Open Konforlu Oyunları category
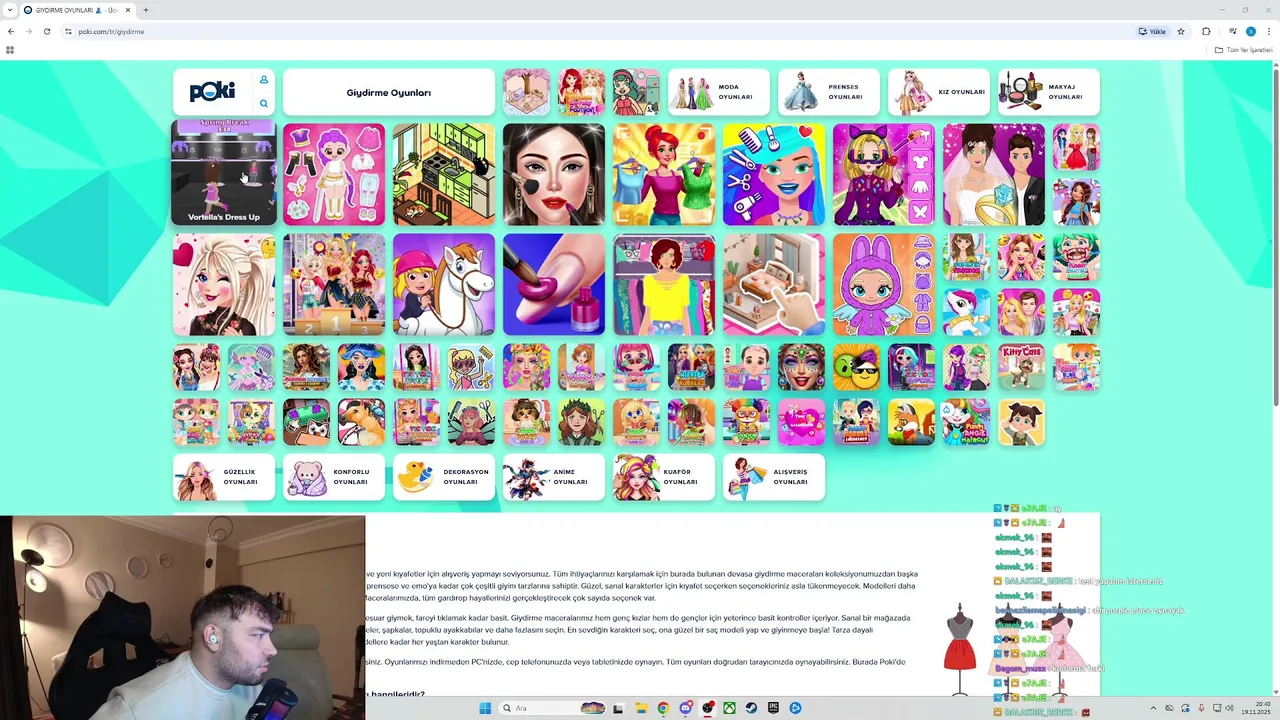This screenshot has height=720, width=1280. coord(334,477)
